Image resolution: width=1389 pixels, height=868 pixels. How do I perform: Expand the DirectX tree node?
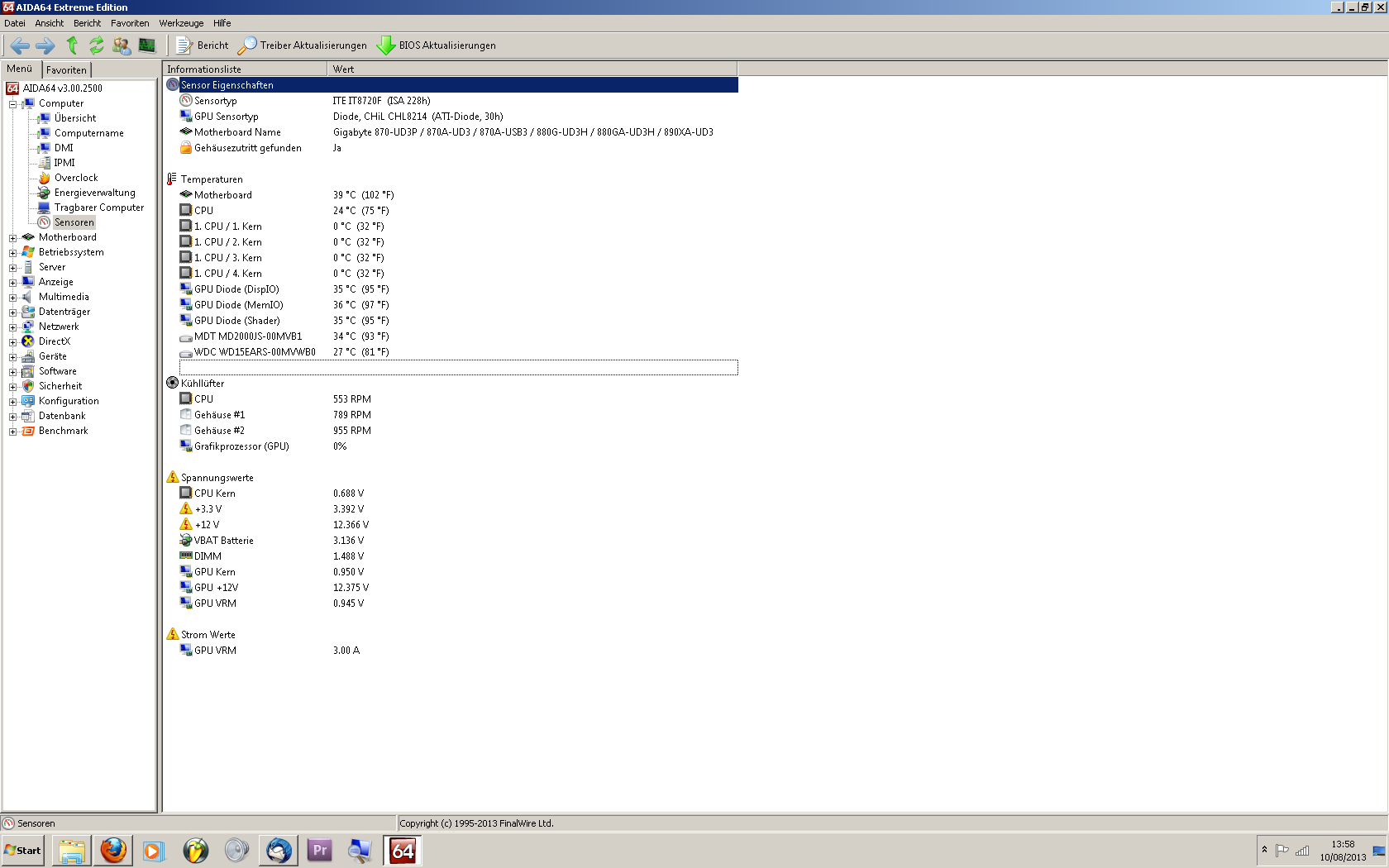click(x=12, y=342)
